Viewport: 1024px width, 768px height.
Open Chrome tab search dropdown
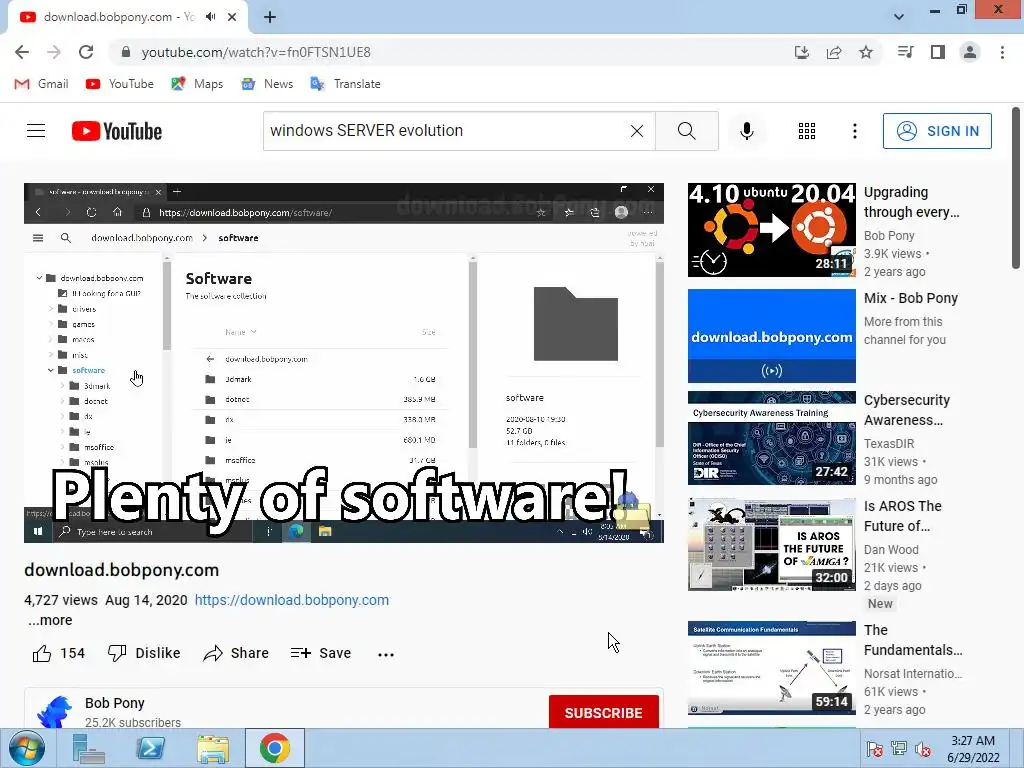point(899,17)
